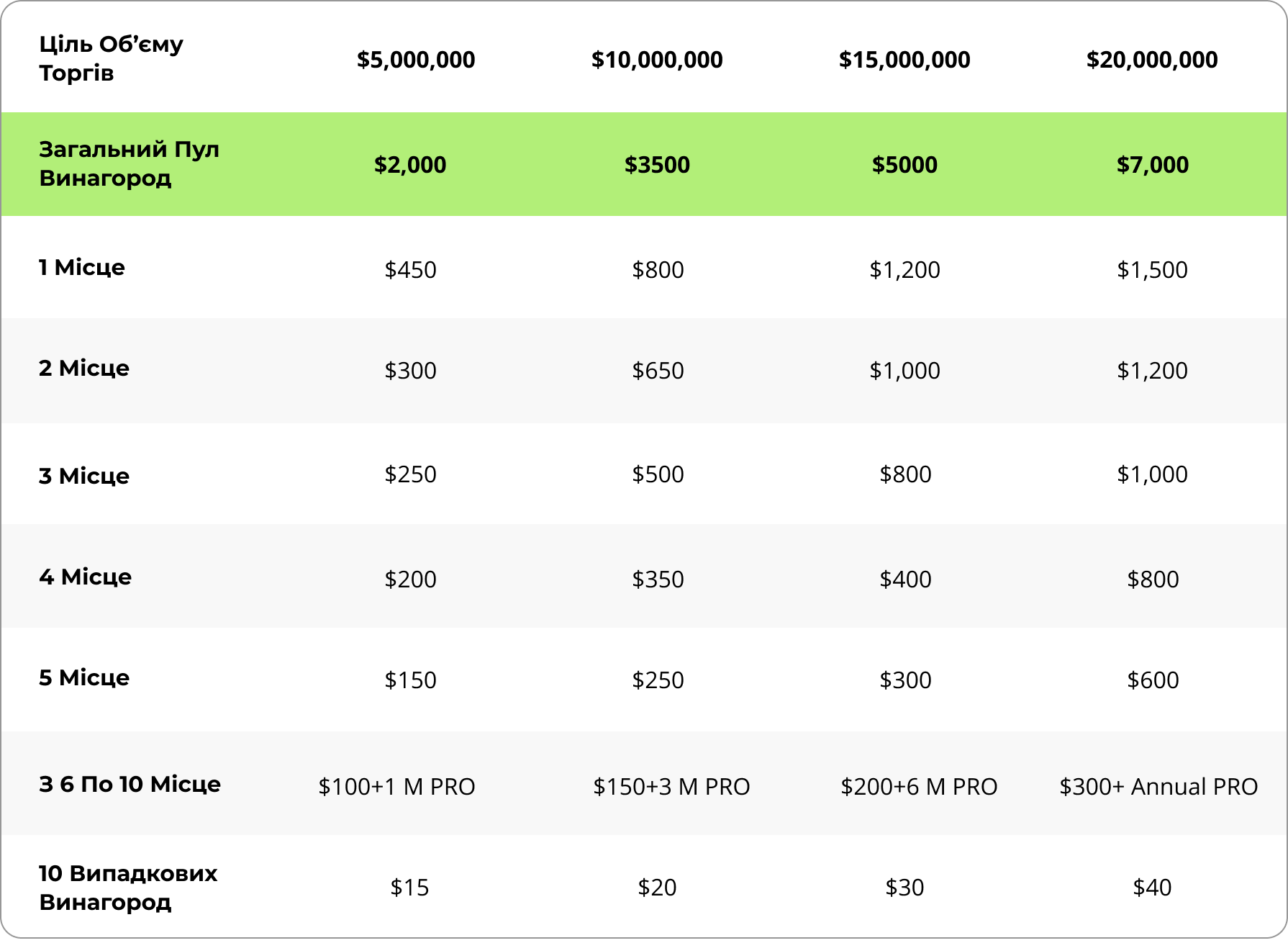Click the $15,000,000 column header

[904, 60]
